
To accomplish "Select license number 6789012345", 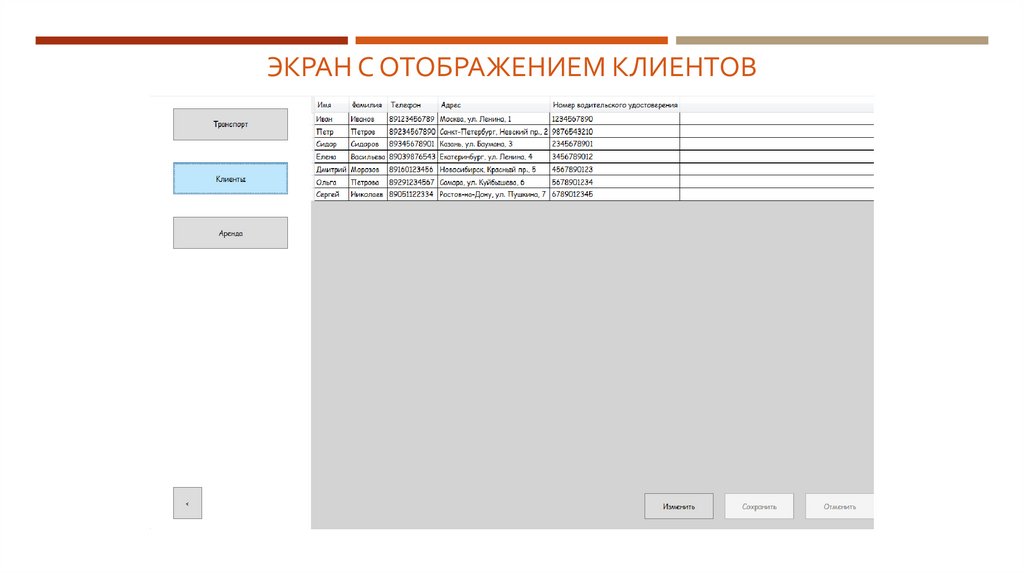I will click(615, 195).
